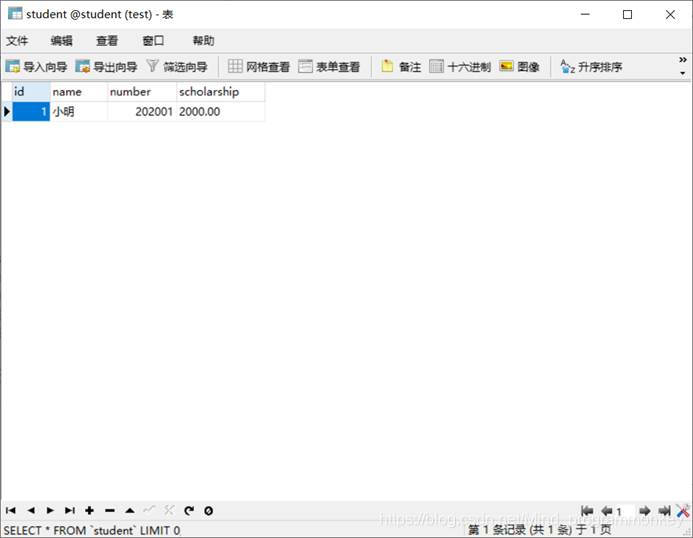Delete record with minus button
Image resolution: width=693 pixels, height=538 pixels.
(110, 511)
